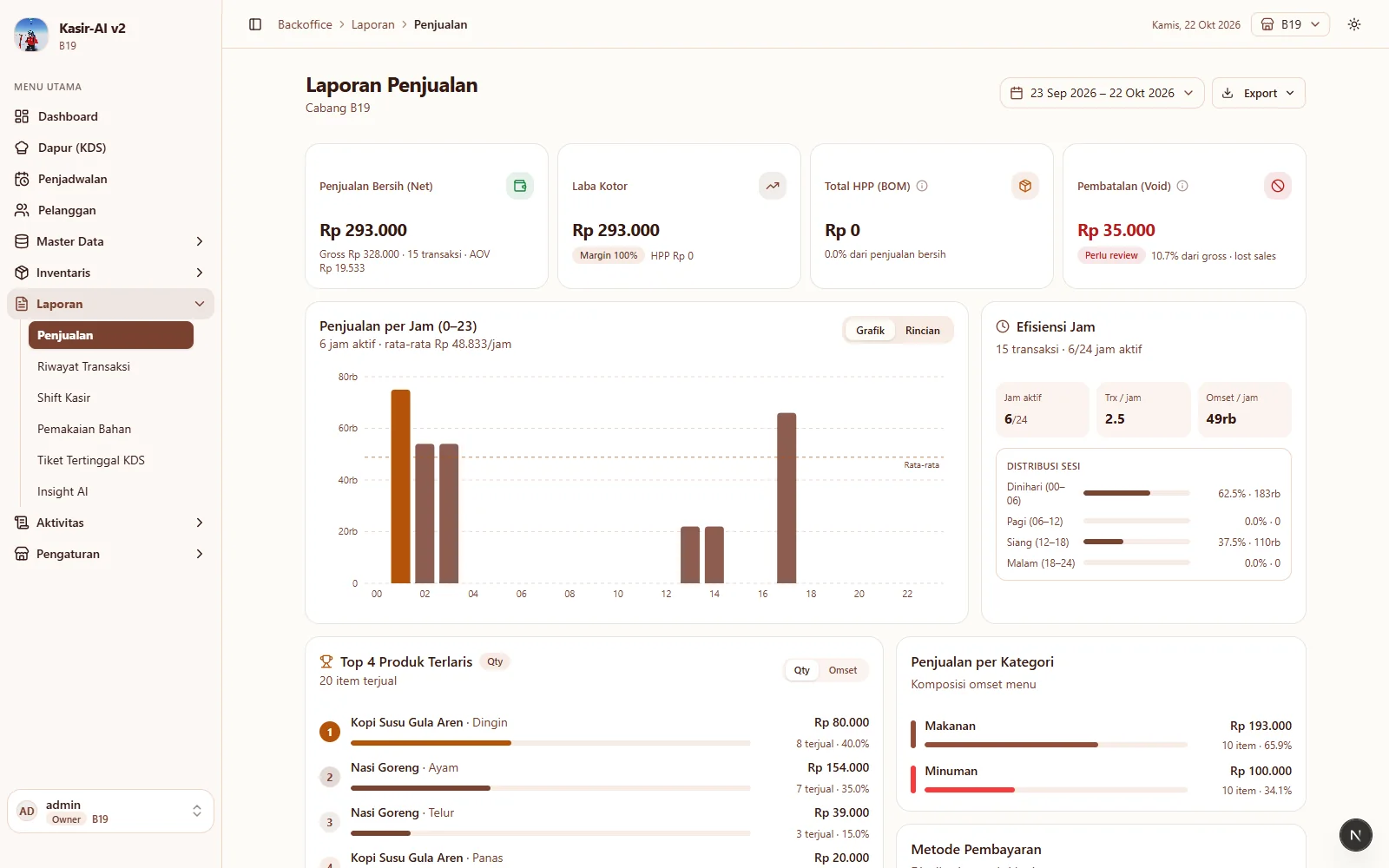Screen dimensions: 1389x868
Task: Switch hourly sales to Grafik view
Action: coord(870,331)
